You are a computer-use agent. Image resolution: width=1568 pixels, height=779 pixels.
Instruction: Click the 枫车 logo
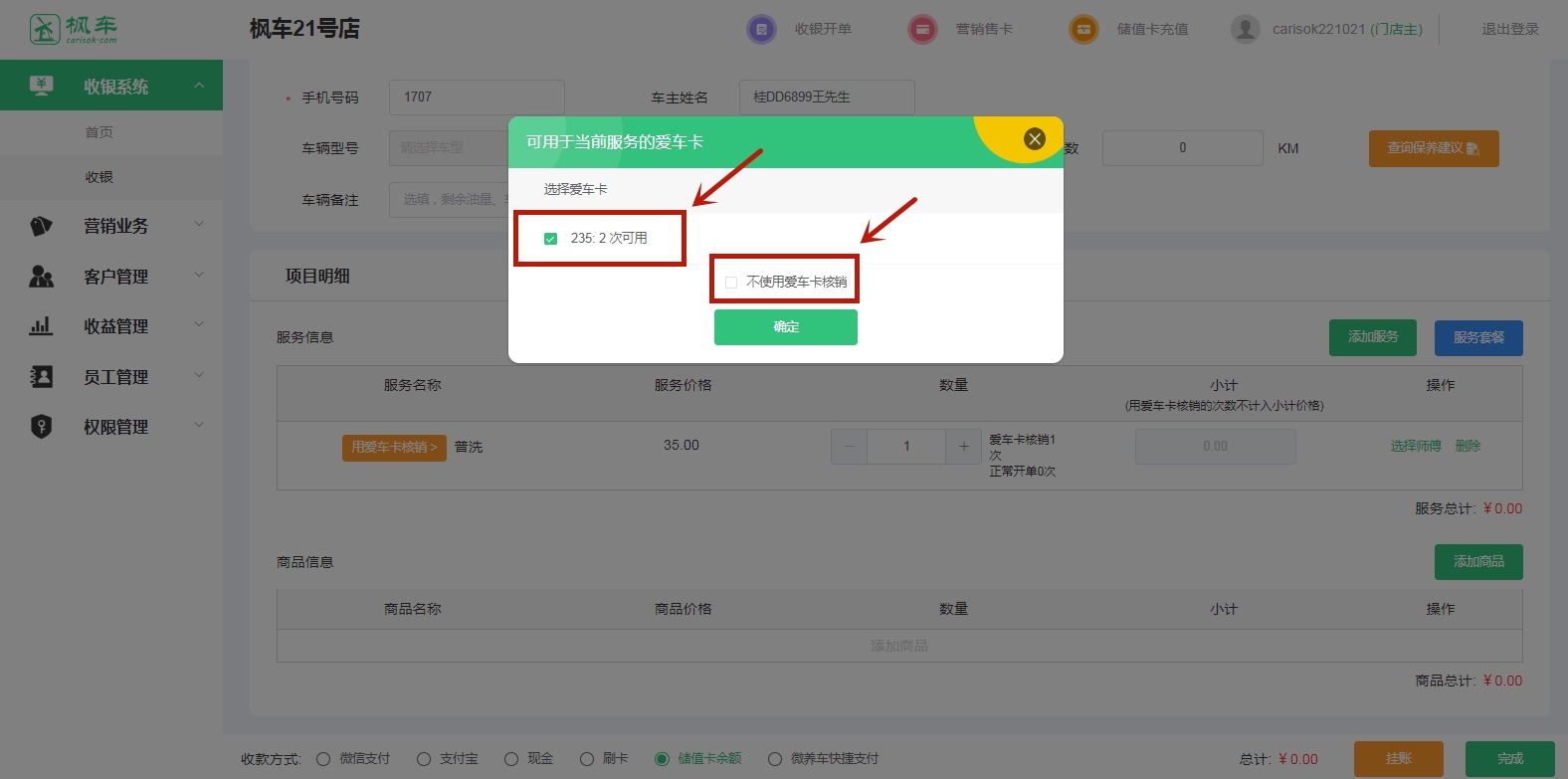pos(74,29)
